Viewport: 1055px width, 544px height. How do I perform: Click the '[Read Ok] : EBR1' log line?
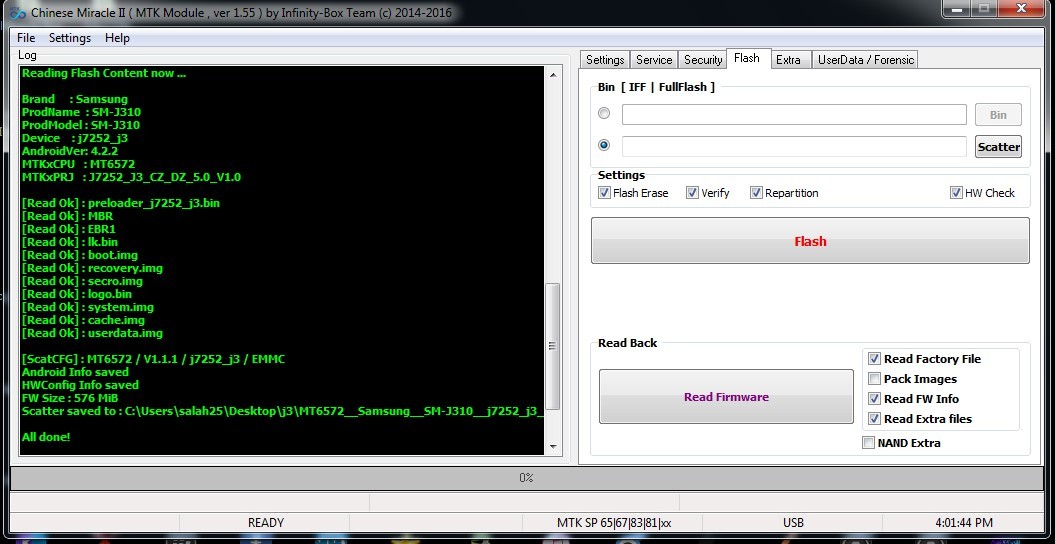69,229
